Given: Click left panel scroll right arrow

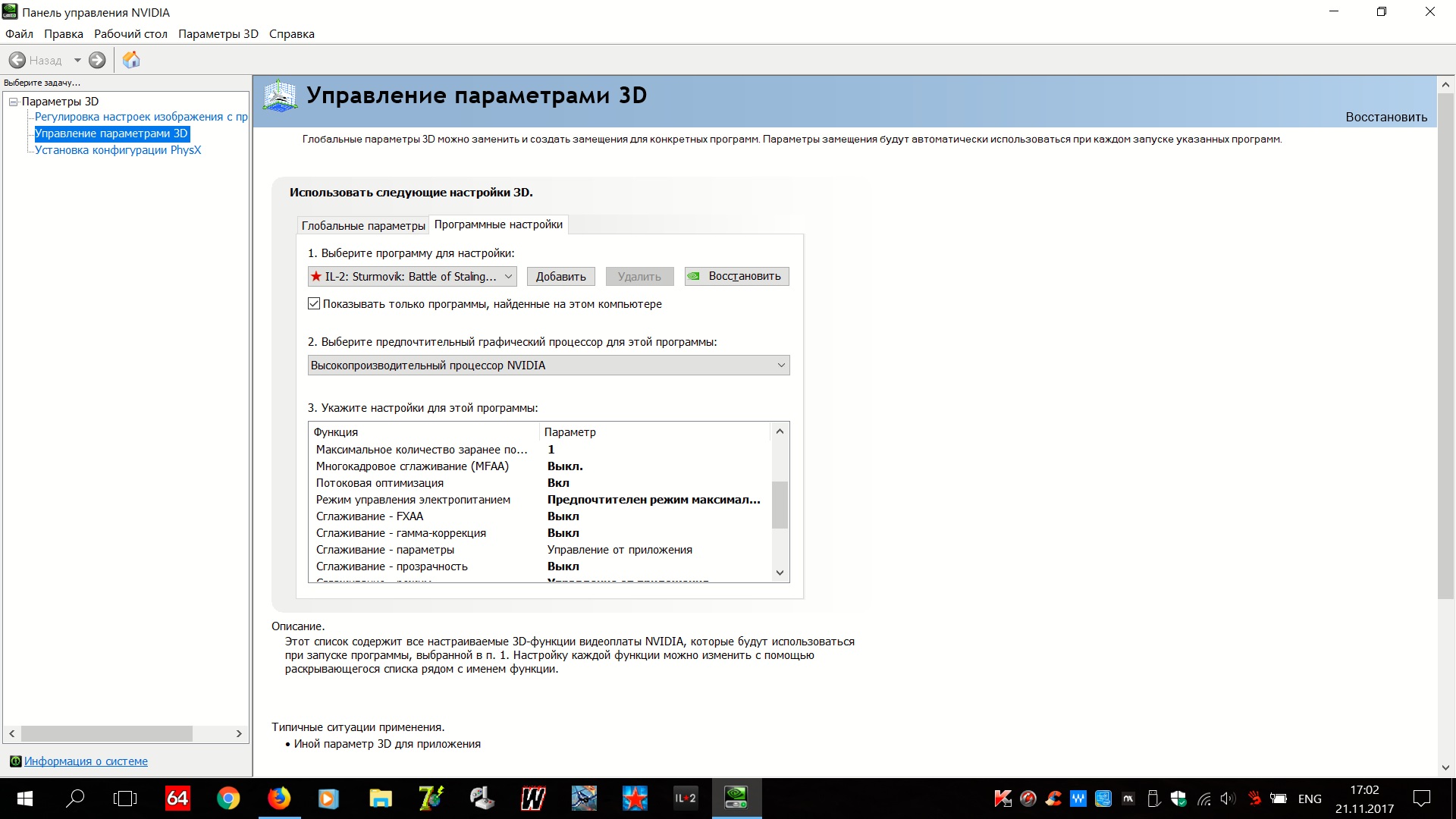Looking at the screenshot, I should pyautogui.click(x=239, y=734).
